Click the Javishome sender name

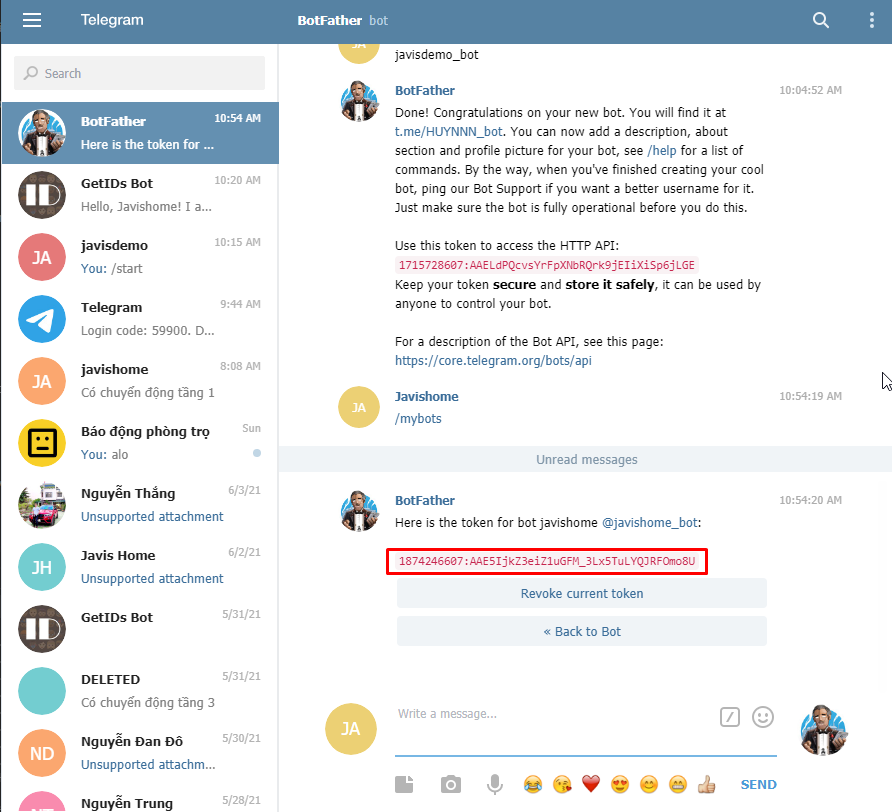click(x=427, y=397)
